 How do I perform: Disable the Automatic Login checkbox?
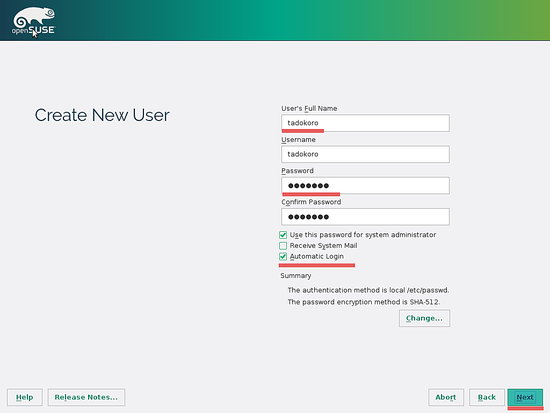pyautogui.click(x=283, y=257)
